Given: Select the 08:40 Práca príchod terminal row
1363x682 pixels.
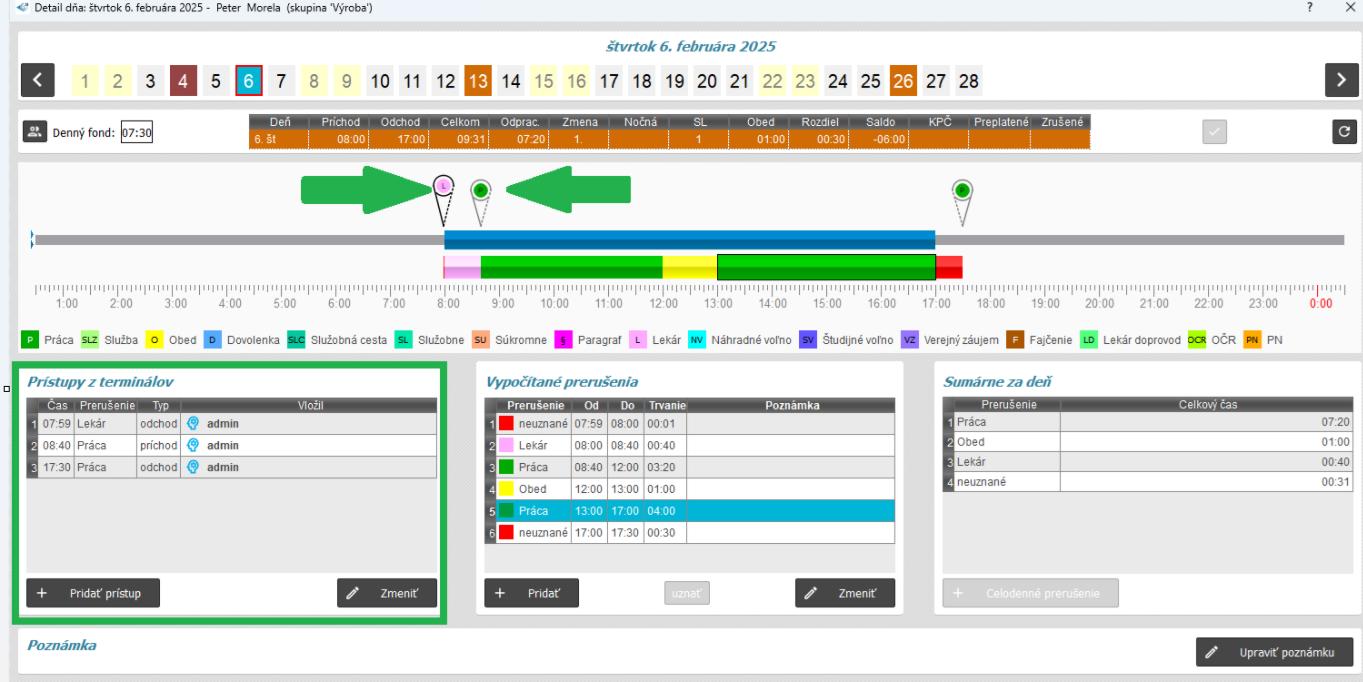Looking at the screenshot, I should click(230, 445).
